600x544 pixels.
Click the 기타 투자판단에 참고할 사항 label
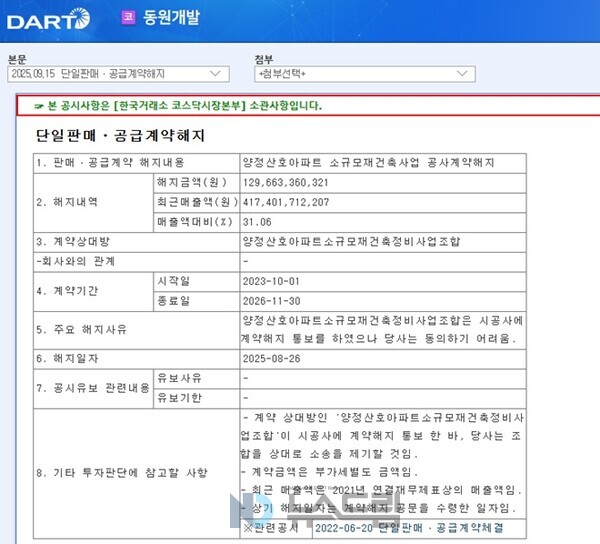click(x=121, y=470)
